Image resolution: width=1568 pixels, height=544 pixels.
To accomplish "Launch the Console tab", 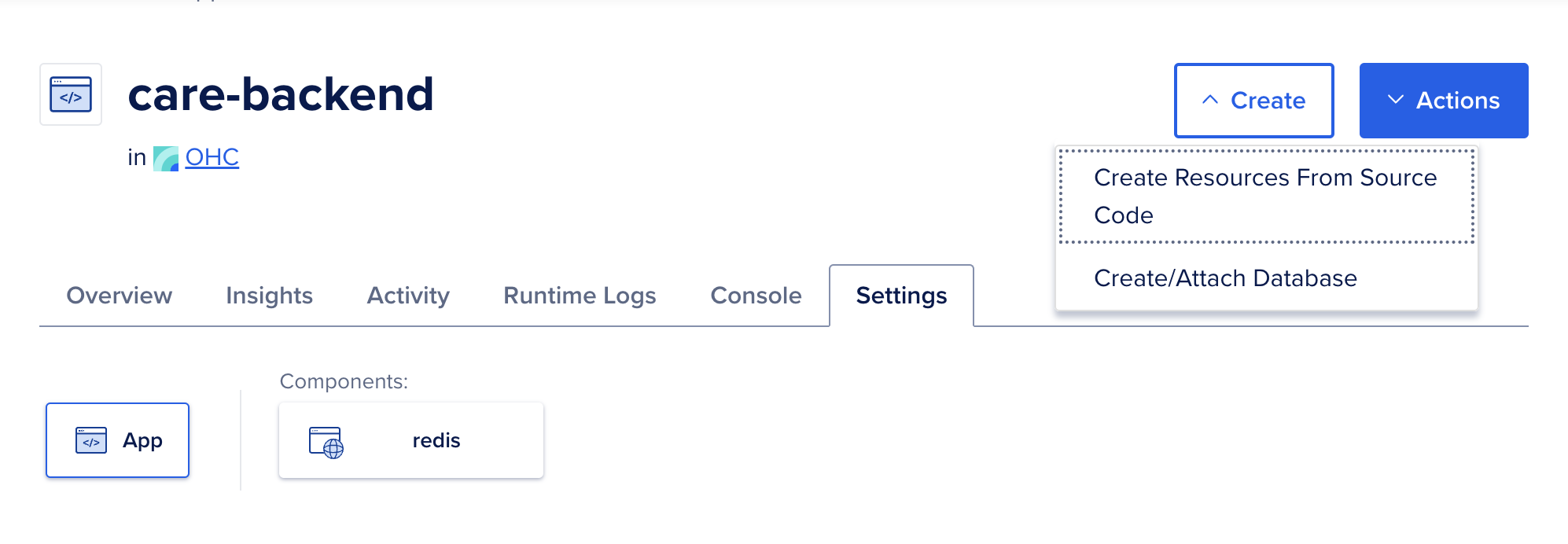I will 756,296.
